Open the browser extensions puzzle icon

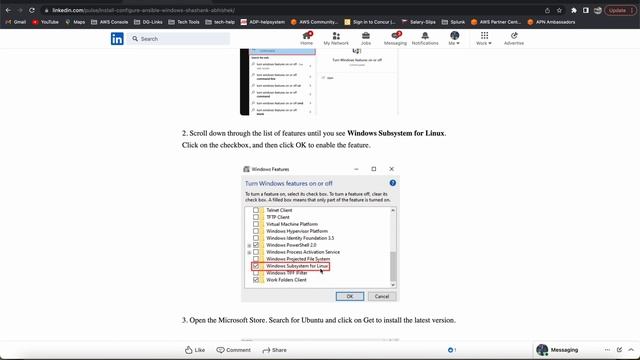point(574,11)
